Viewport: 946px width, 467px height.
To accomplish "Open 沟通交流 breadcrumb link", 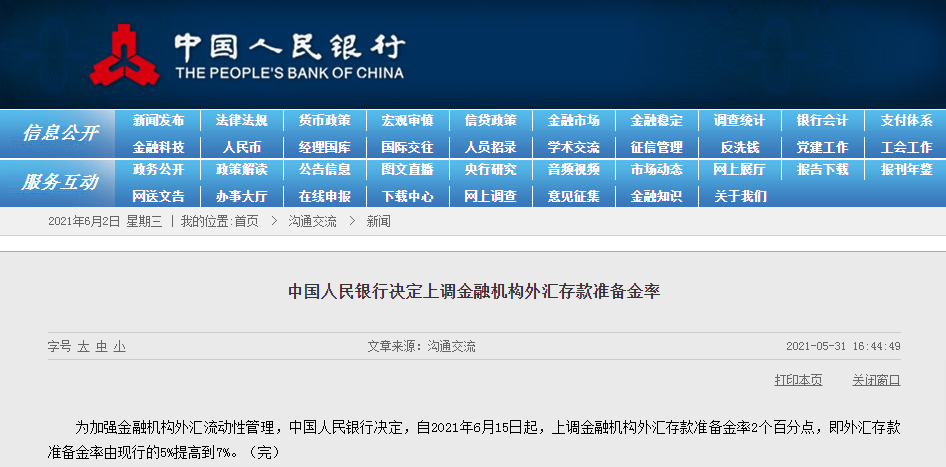I will (313, 221).
